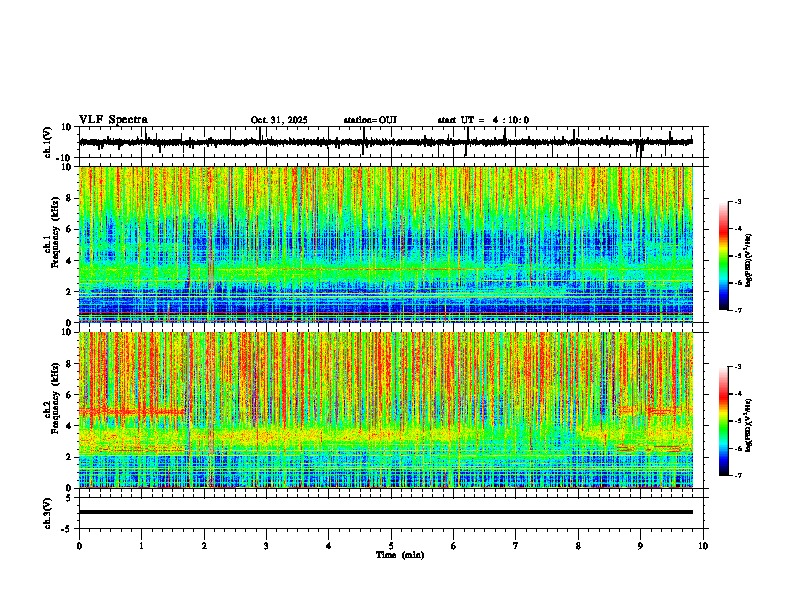Click the "station=OUI" label
This screenshot has width=792, height=612.
(370, 120)
